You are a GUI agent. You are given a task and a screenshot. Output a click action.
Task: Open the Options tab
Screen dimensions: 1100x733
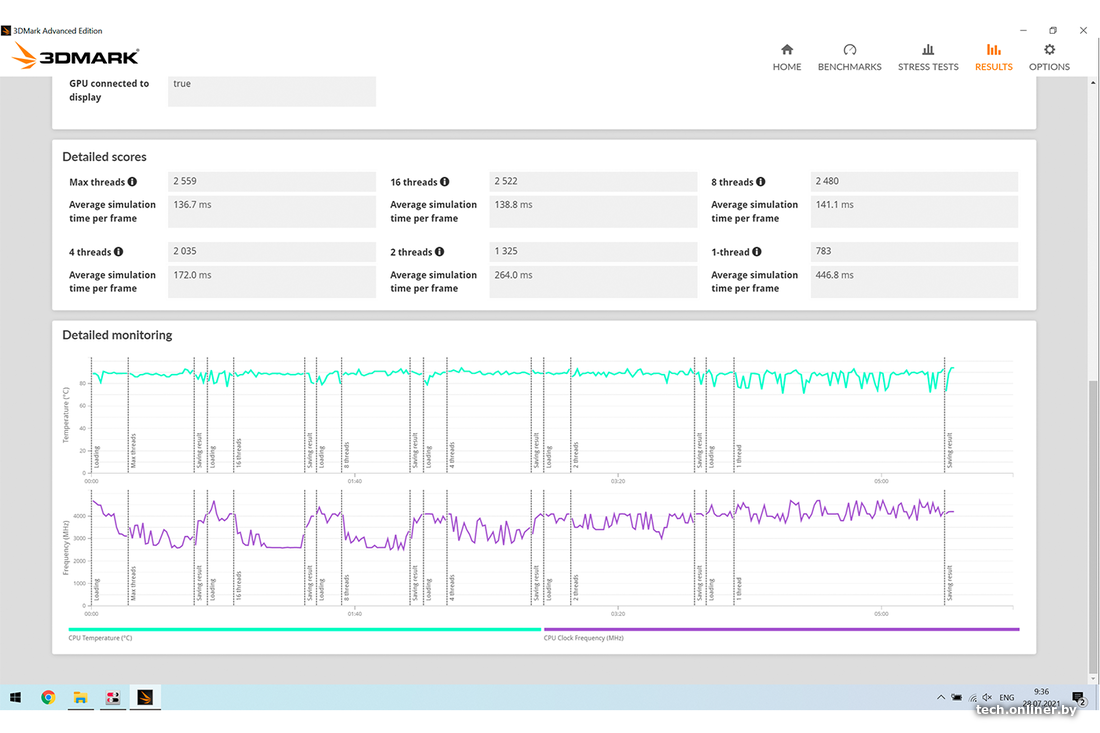tap(1049, 57)
